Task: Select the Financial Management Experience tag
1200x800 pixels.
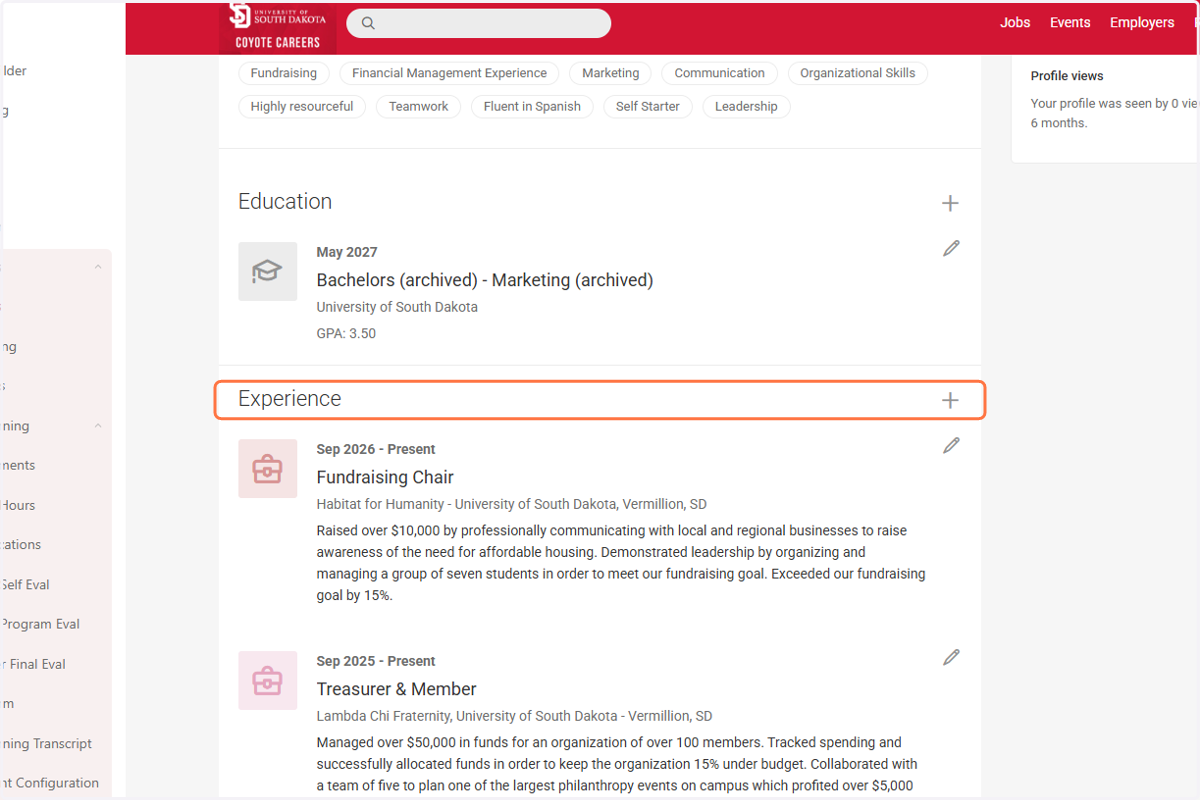Action: click(x=449, y=73)
